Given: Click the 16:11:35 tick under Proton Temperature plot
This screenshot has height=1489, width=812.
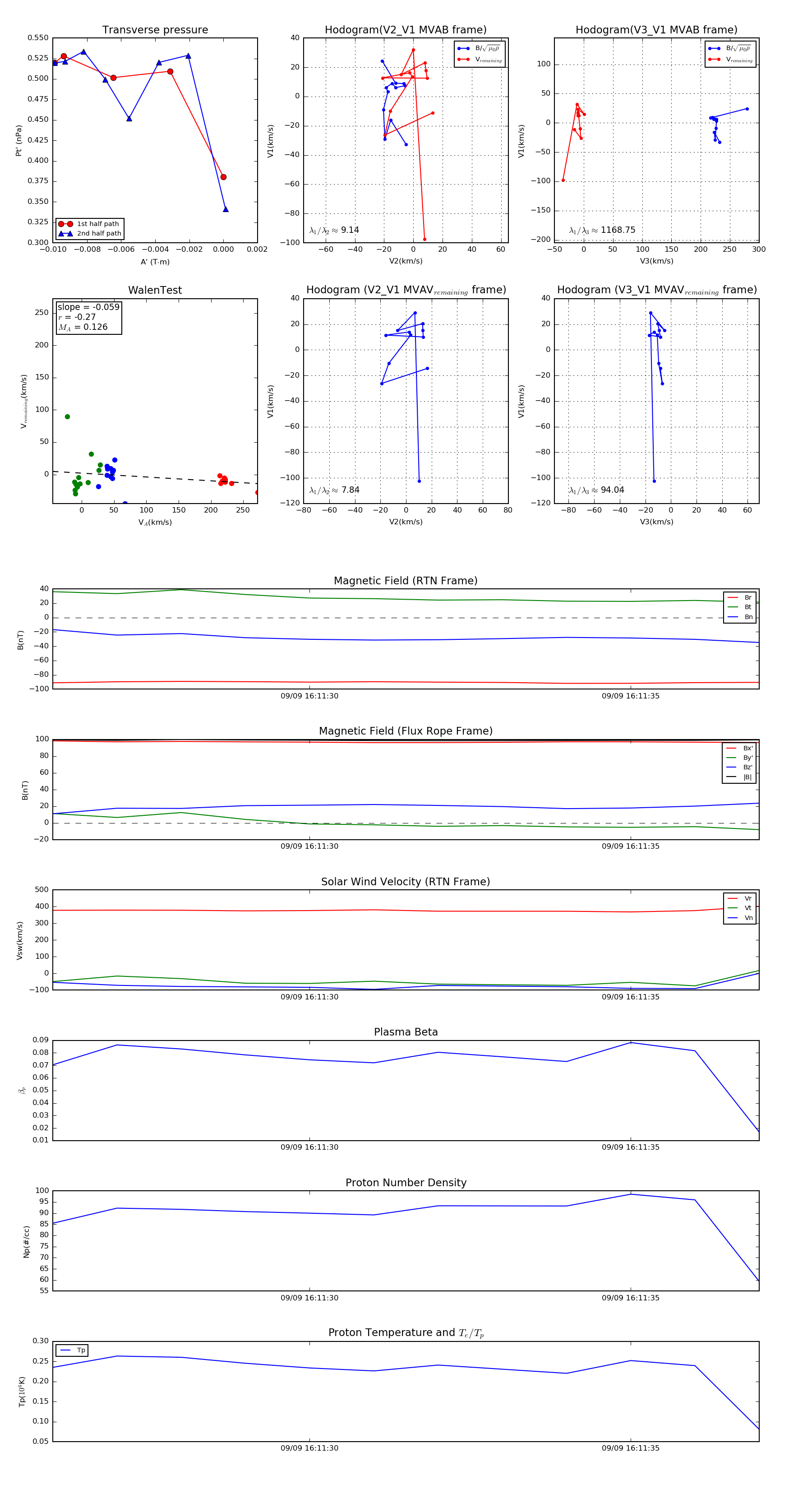Looking at the screenshot, I should 631,1448.
